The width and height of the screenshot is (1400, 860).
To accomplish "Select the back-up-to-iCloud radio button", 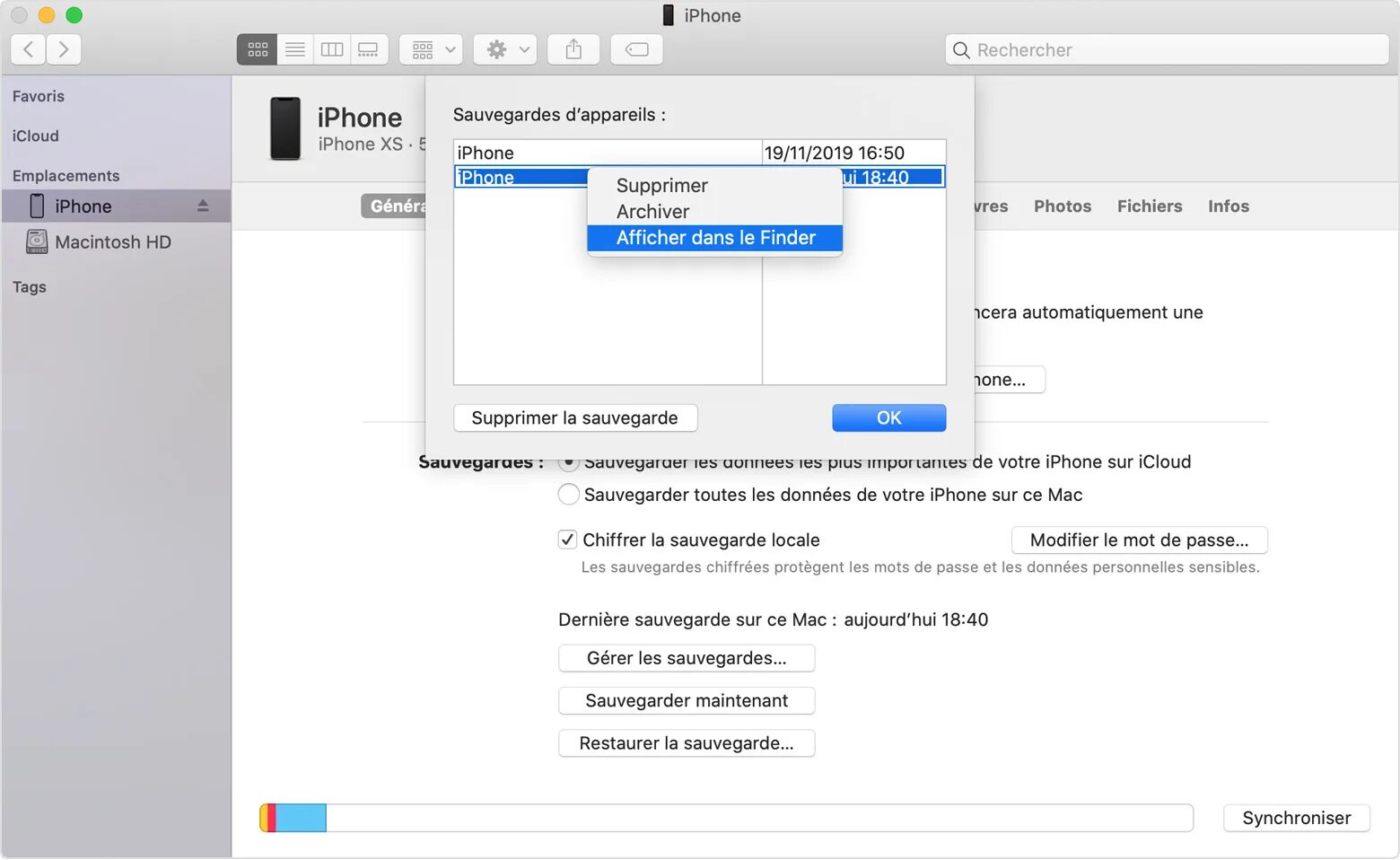I will pyautogui.click(x=569, y=464).
